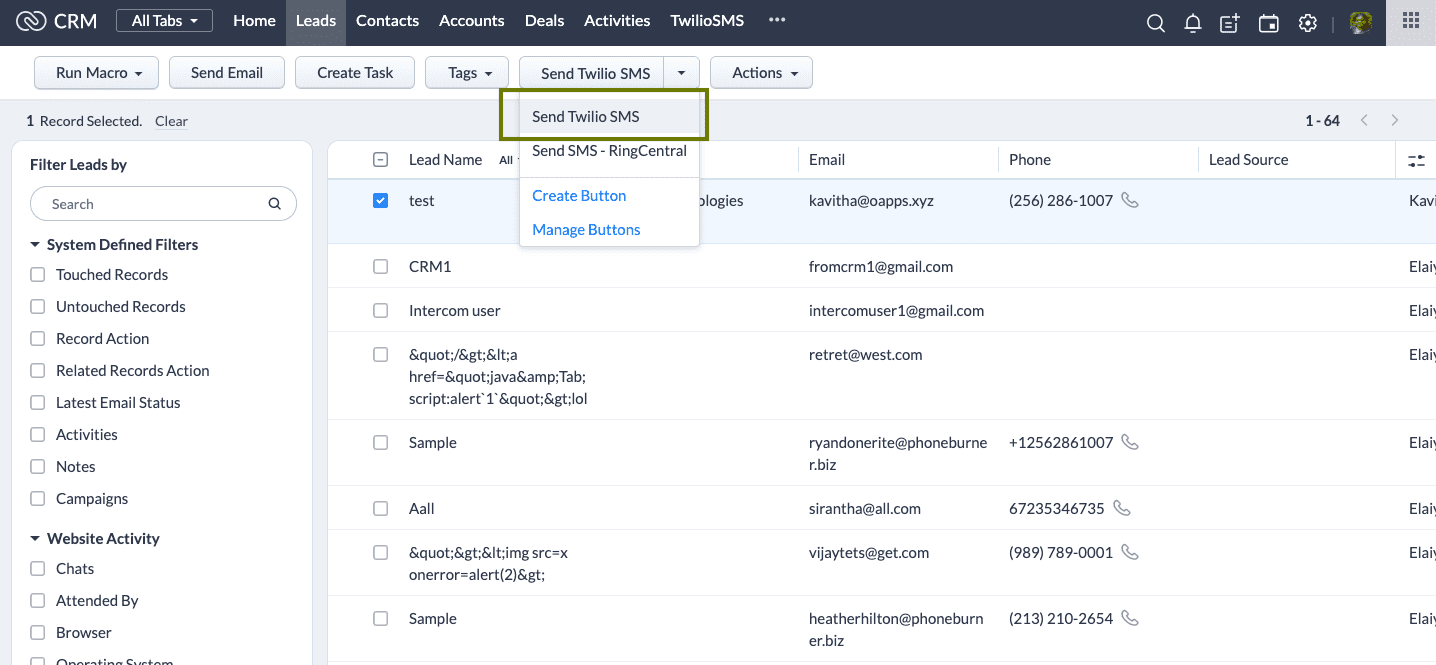Open the Run Macro dropdown

[x=96, y=72]
